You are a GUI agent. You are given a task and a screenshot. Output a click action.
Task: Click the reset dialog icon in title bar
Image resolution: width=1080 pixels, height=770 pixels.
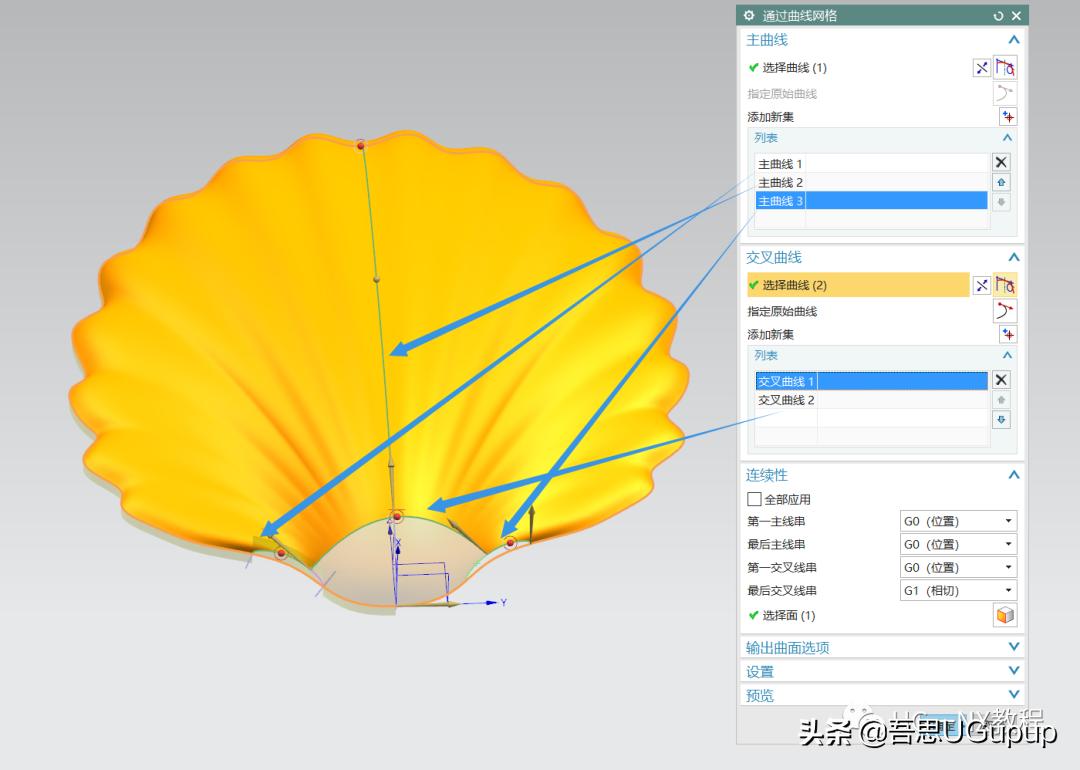998,16
